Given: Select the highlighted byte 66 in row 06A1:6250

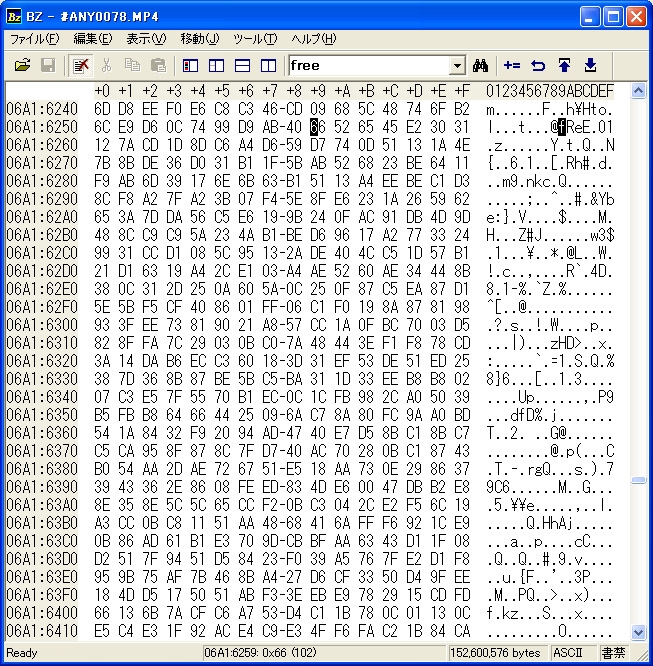Looking at the screenshot, I should 317,127.
